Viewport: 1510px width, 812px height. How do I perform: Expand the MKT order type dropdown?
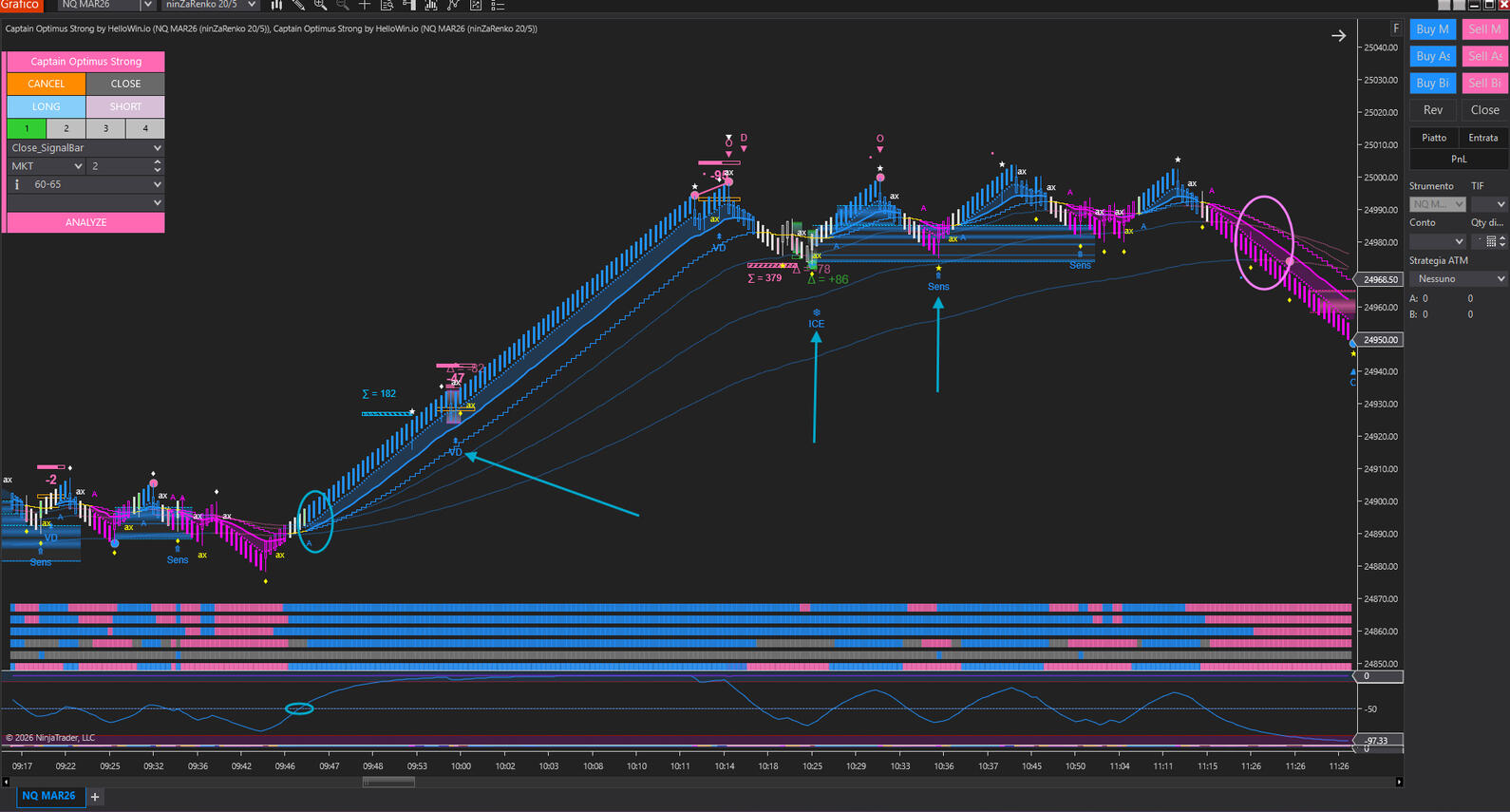pyautogui.click(x=47, y=166)
